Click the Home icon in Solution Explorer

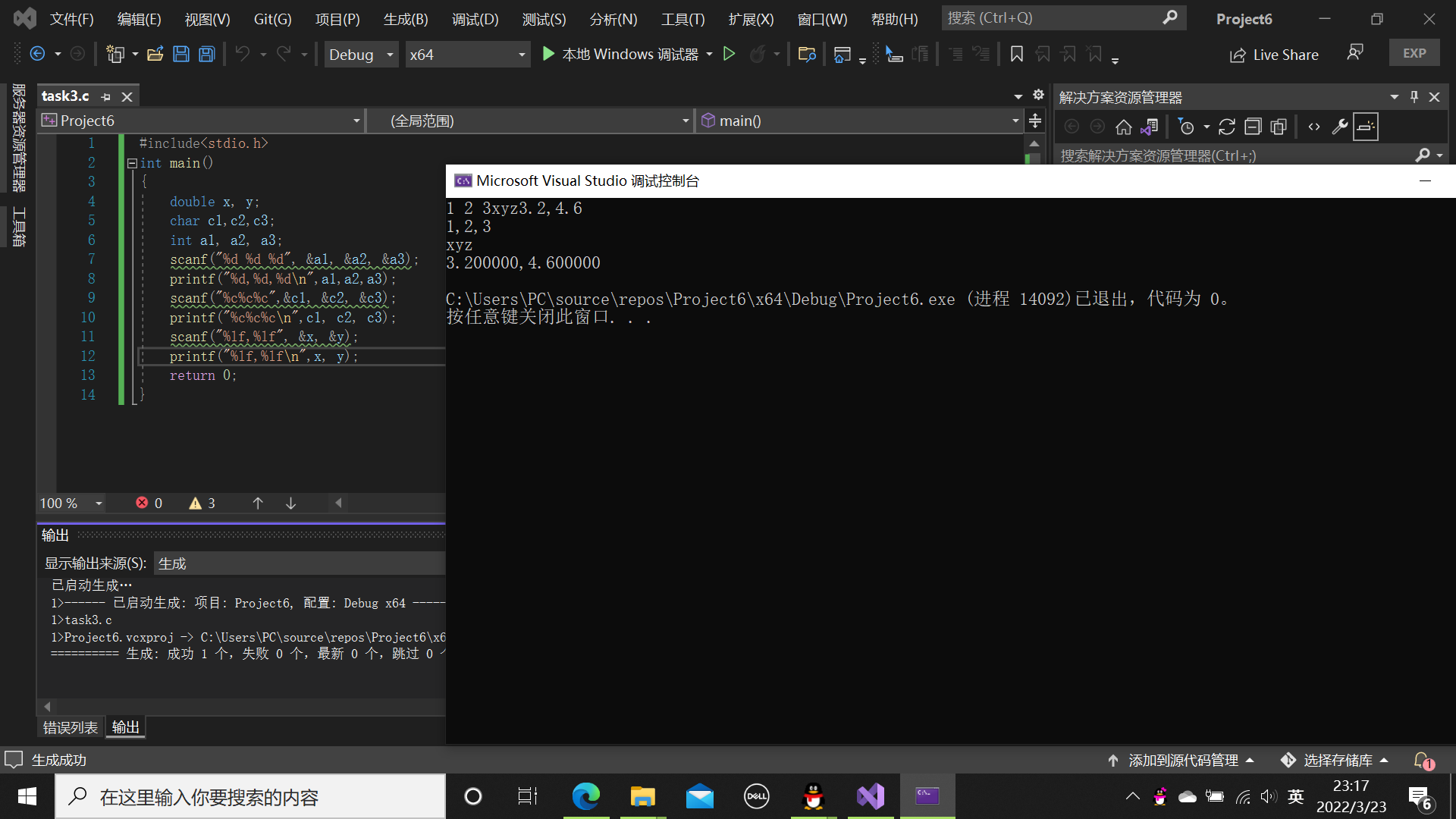[1123, 127]
